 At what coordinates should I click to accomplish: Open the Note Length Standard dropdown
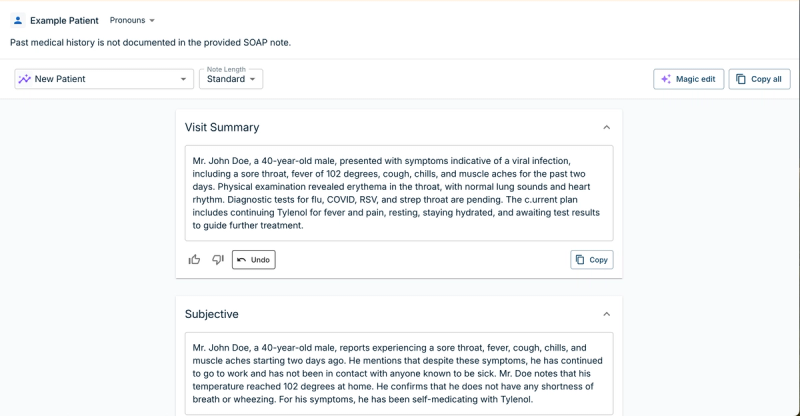[231, 79]
